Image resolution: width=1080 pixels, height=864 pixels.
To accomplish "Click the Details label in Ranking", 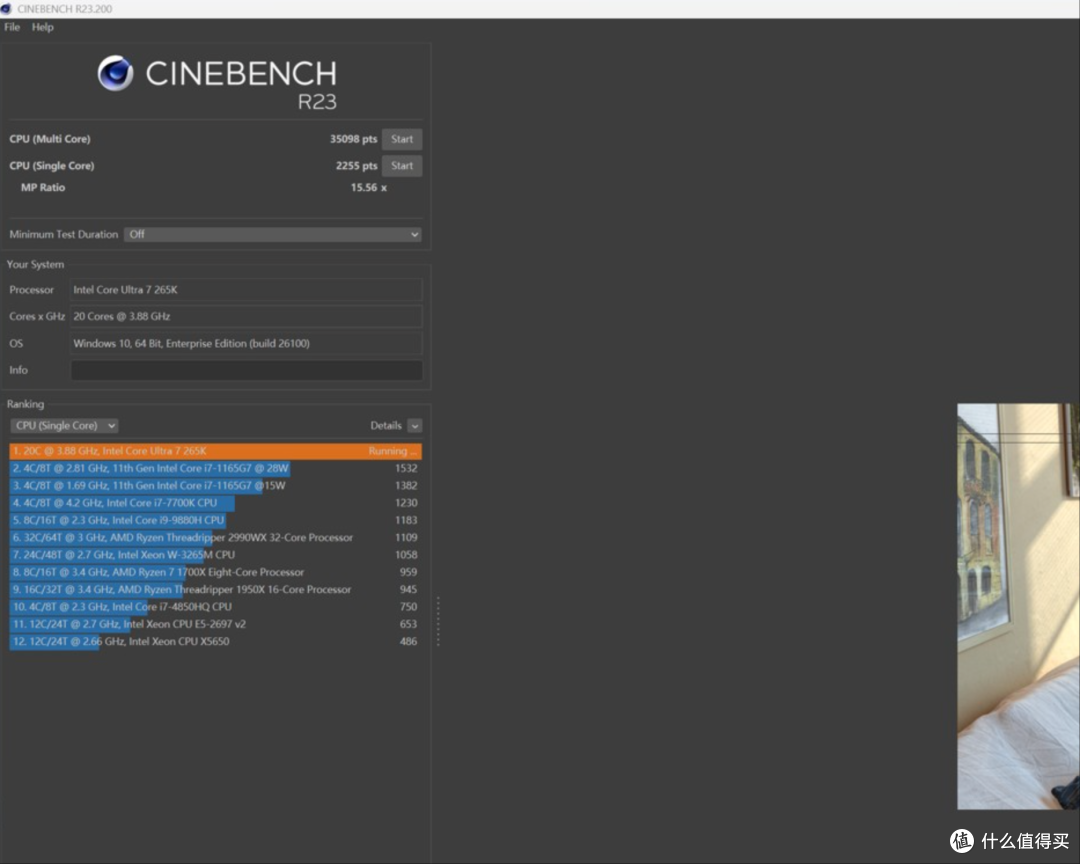I will 386,426.
